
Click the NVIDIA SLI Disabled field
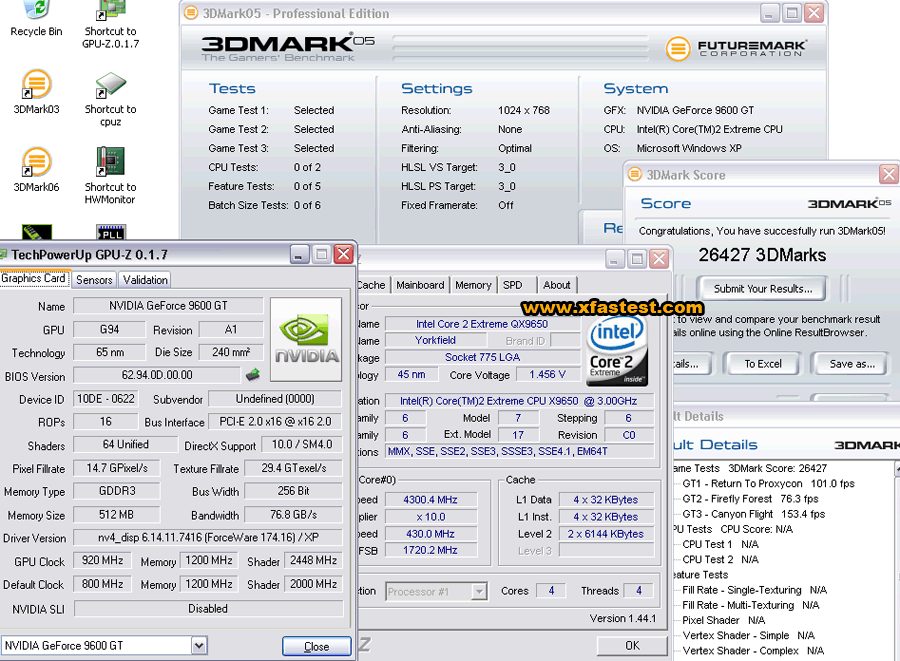(208, 608)
